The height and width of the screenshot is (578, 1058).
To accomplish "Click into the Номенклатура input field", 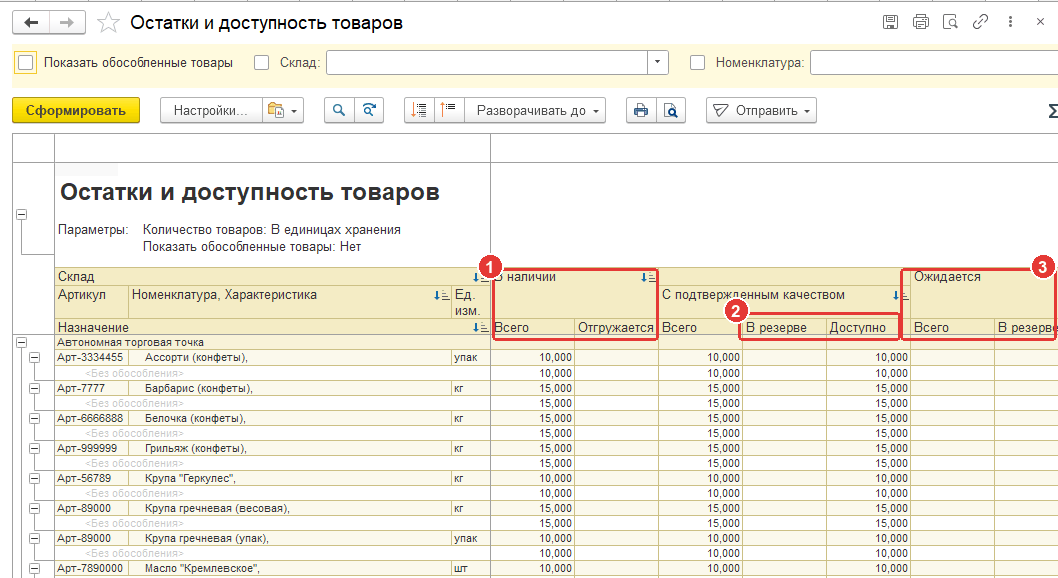I will [934, 63].
